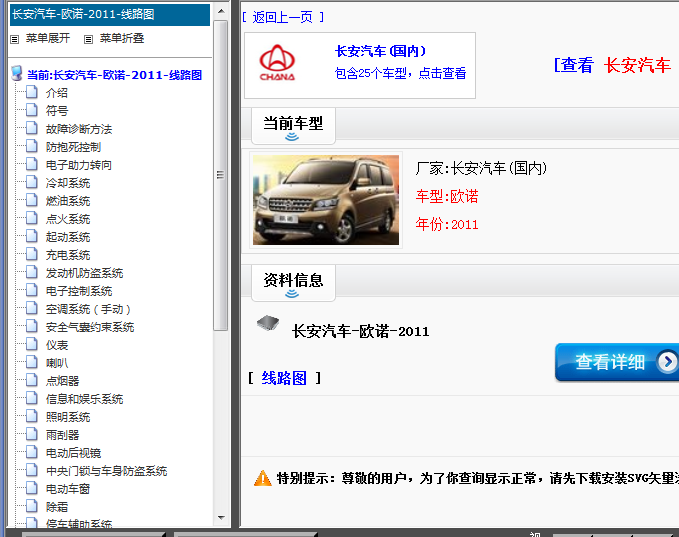679x537 pixels.
Task: Click the 返回上一页 back link
Action: (282, 17)
